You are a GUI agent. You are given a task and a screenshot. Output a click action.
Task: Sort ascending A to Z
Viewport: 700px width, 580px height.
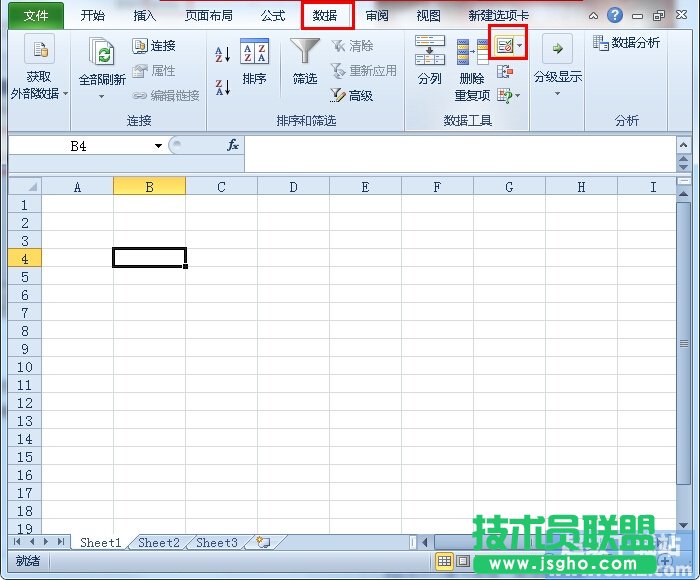point(223,54)
